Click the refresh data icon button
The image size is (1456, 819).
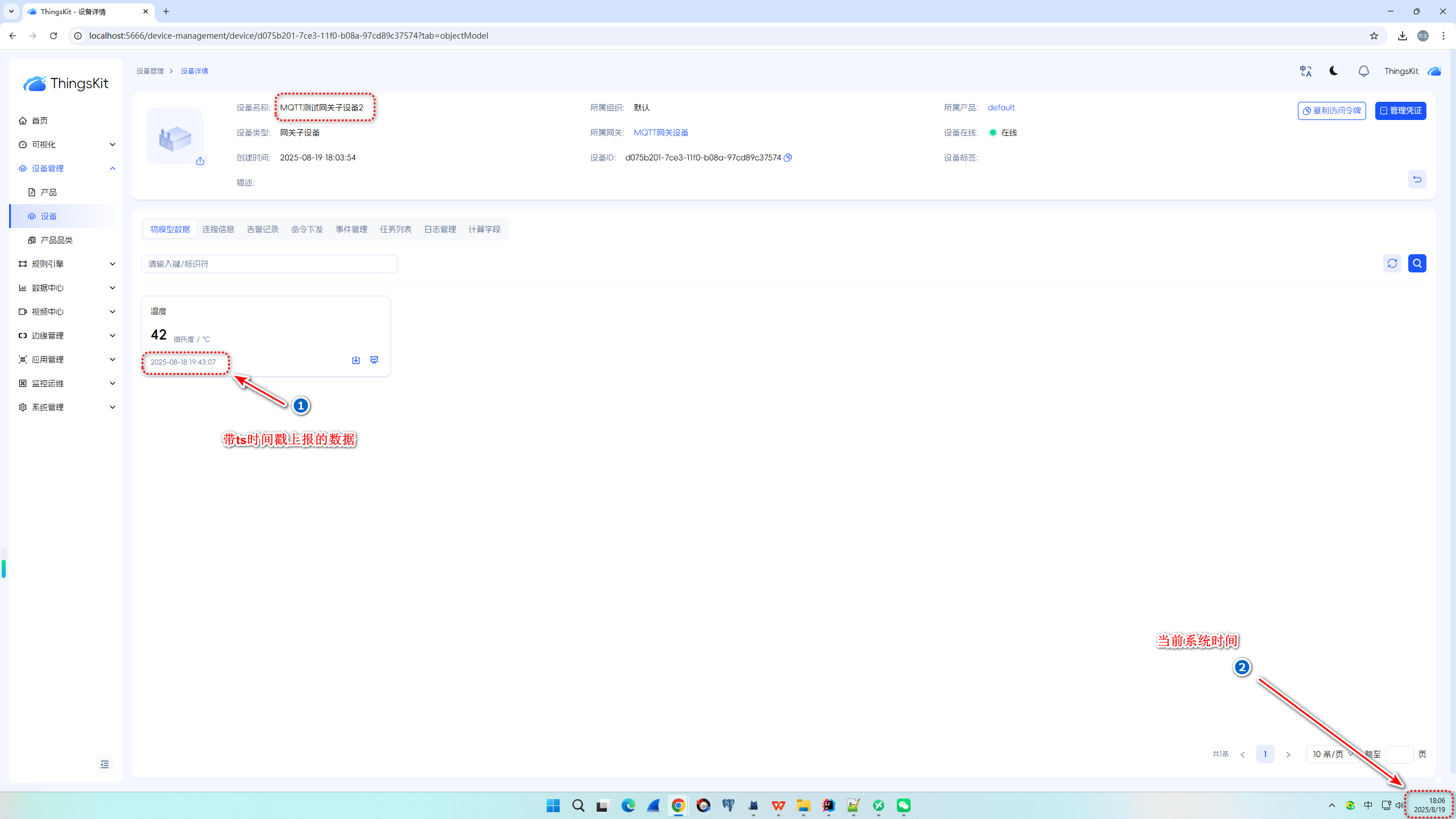(1392, 263)
